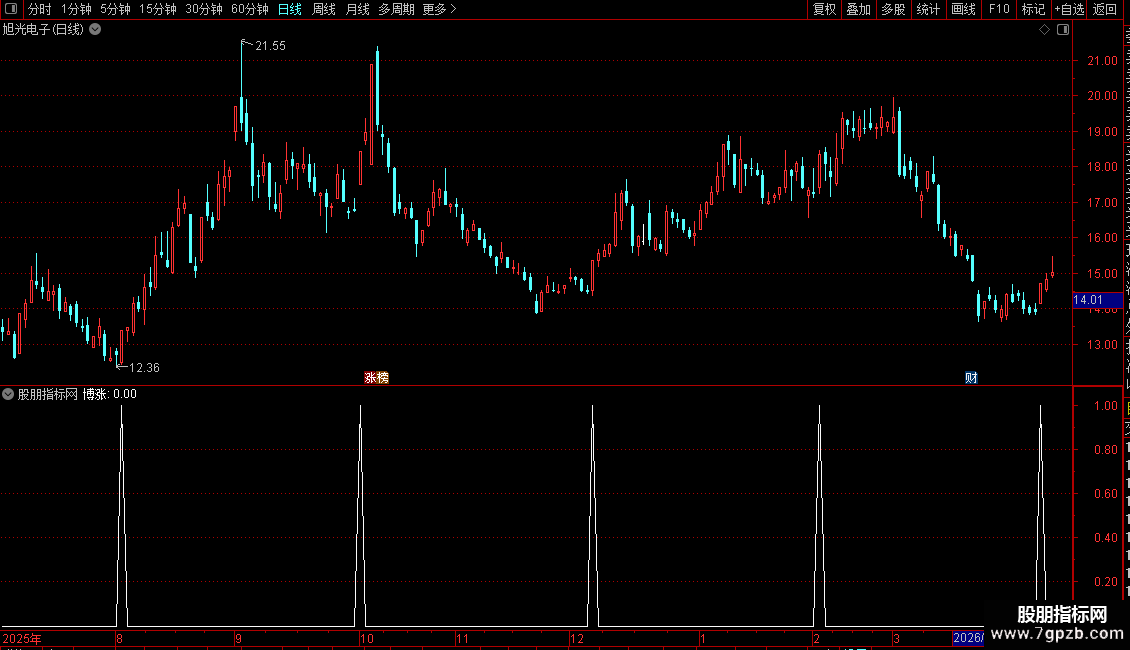Click the 财 financial marker

[x=971, y=378]
